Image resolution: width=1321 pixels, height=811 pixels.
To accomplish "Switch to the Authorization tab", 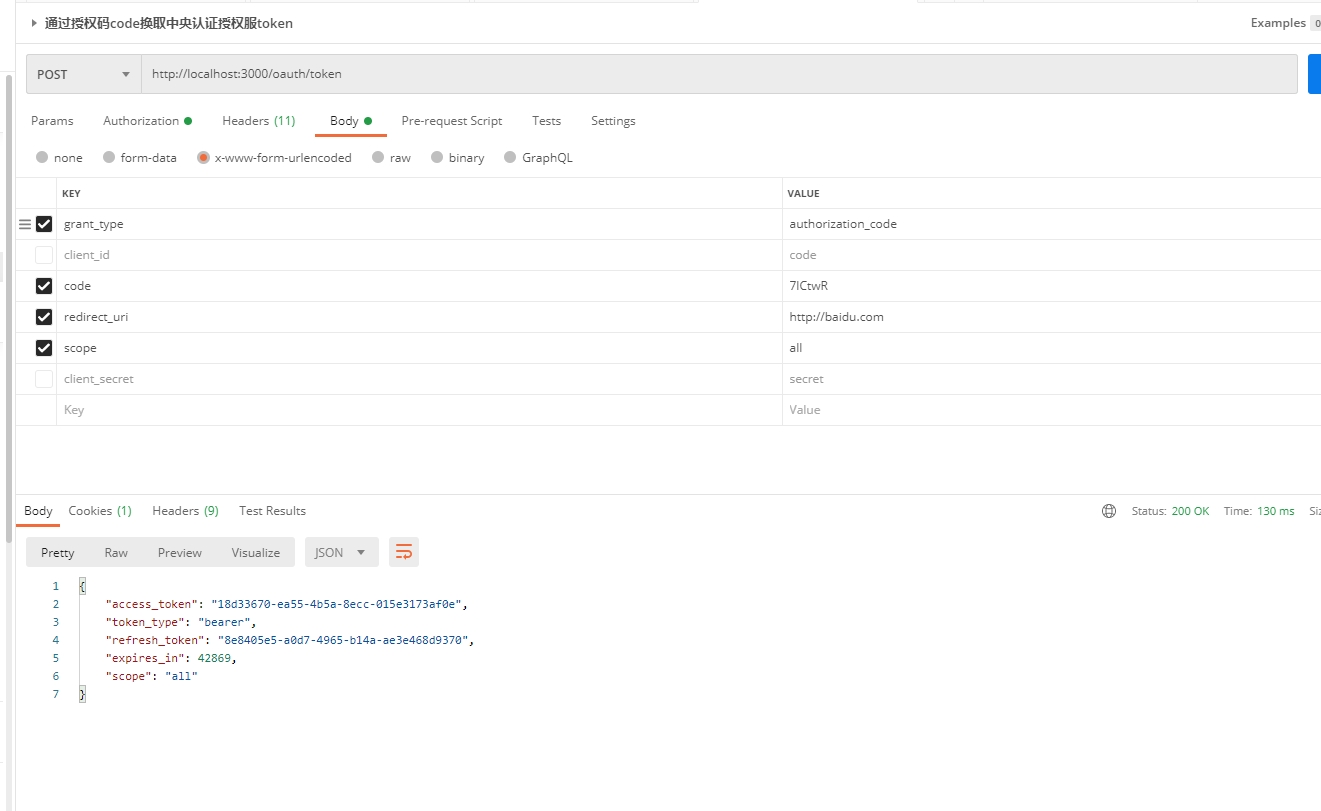I will 147,121.
